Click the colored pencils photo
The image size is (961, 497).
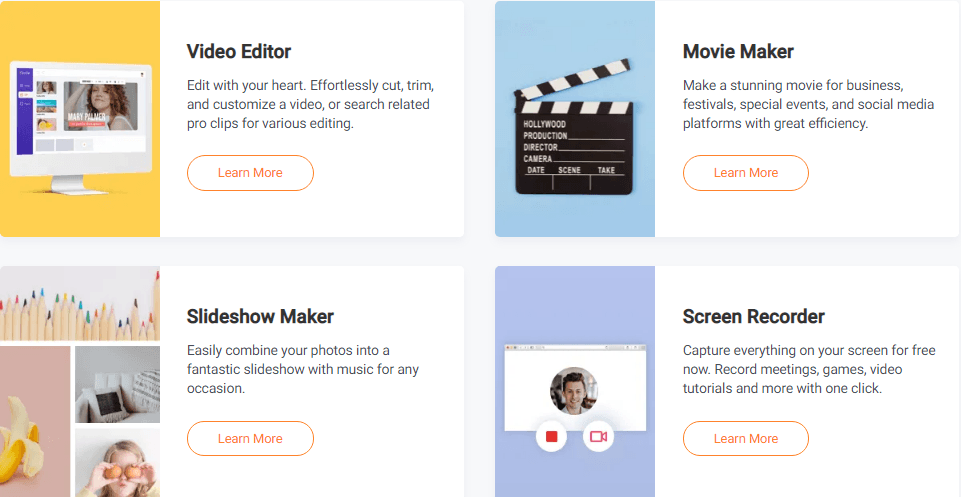click(x=80, y=303)
